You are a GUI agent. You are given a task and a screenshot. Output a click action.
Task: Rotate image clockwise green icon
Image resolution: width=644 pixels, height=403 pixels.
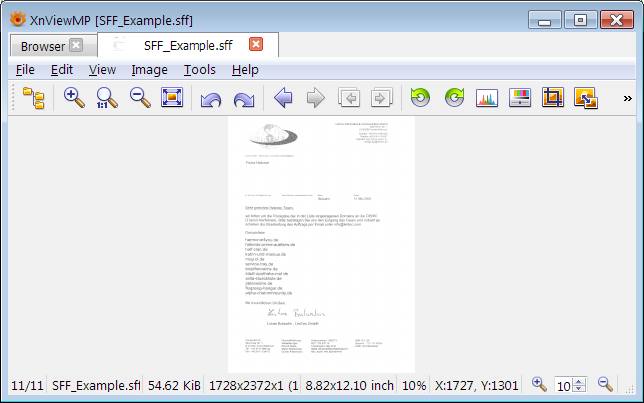pos(454,98)
